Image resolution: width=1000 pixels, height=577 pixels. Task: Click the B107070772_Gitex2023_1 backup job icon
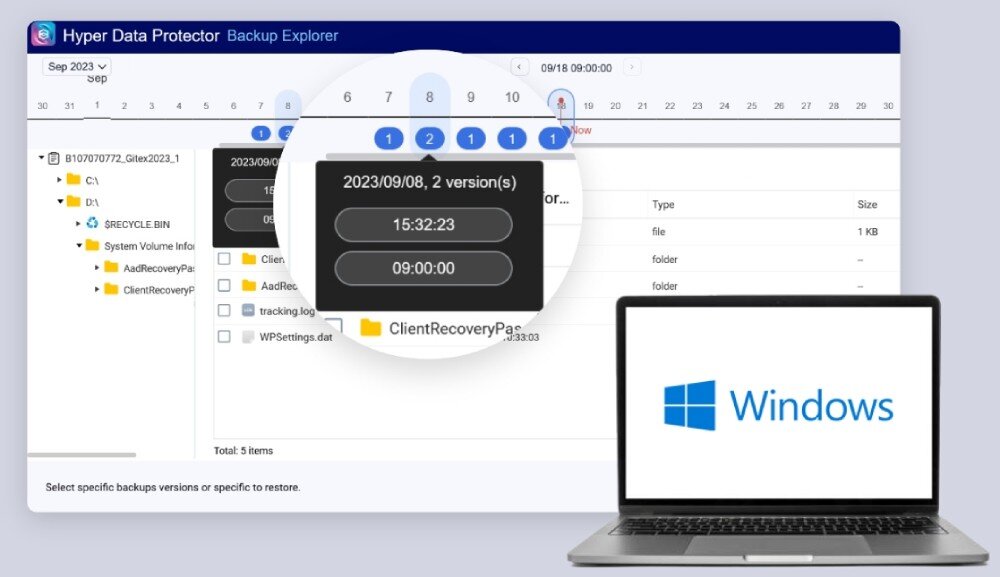[x=54, y=158]
